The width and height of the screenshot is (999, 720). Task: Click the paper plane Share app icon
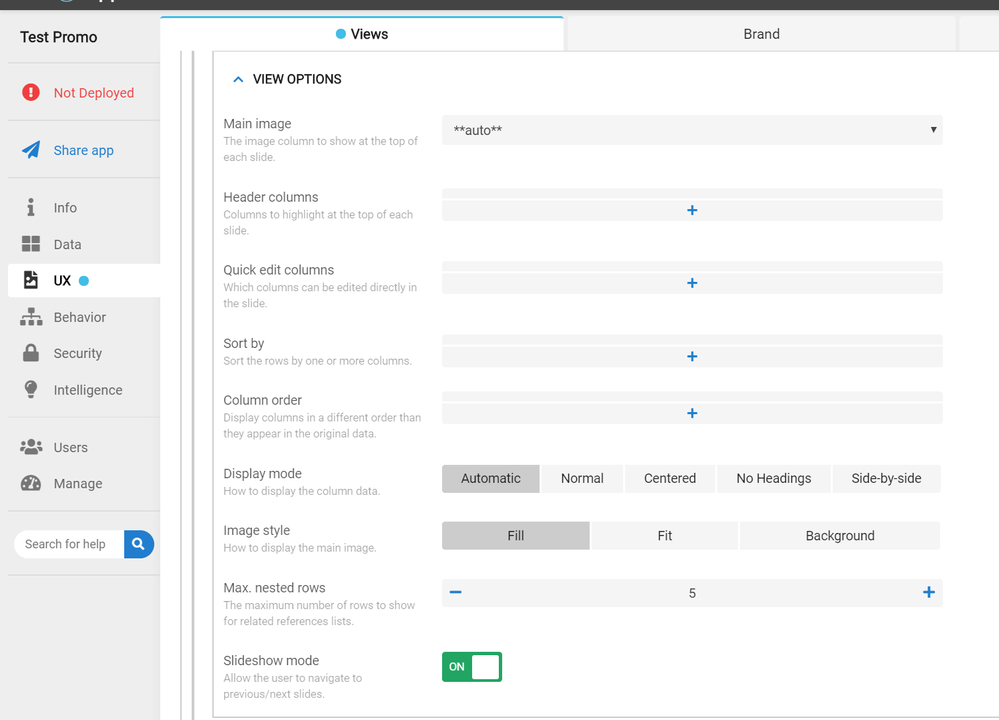tap(31, 150)
